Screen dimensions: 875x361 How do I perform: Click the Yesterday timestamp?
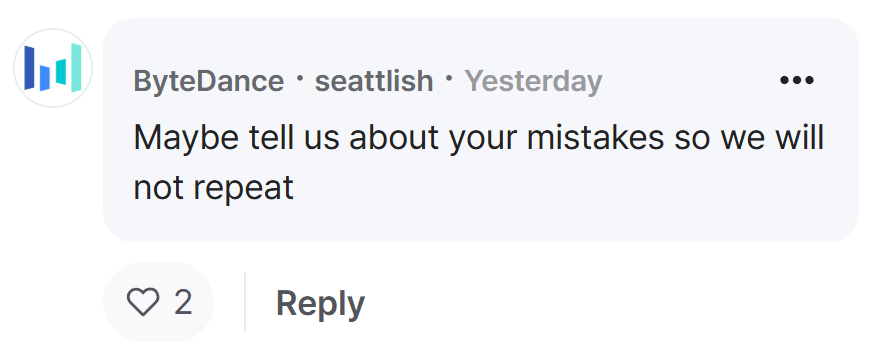(533, 81)
